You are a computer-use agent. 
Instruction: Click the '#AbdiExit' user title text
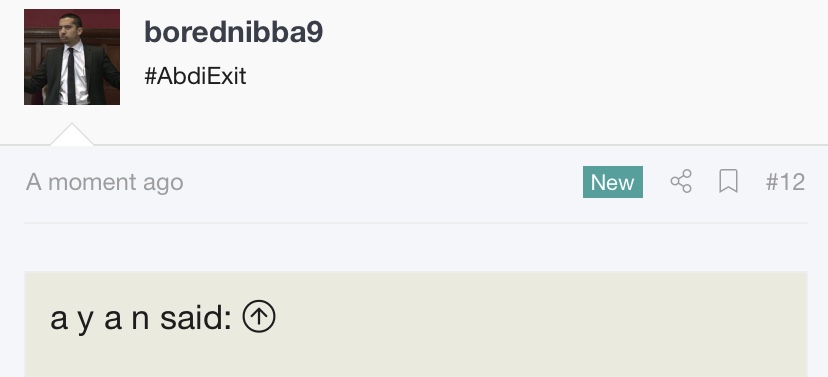(195, 77)
